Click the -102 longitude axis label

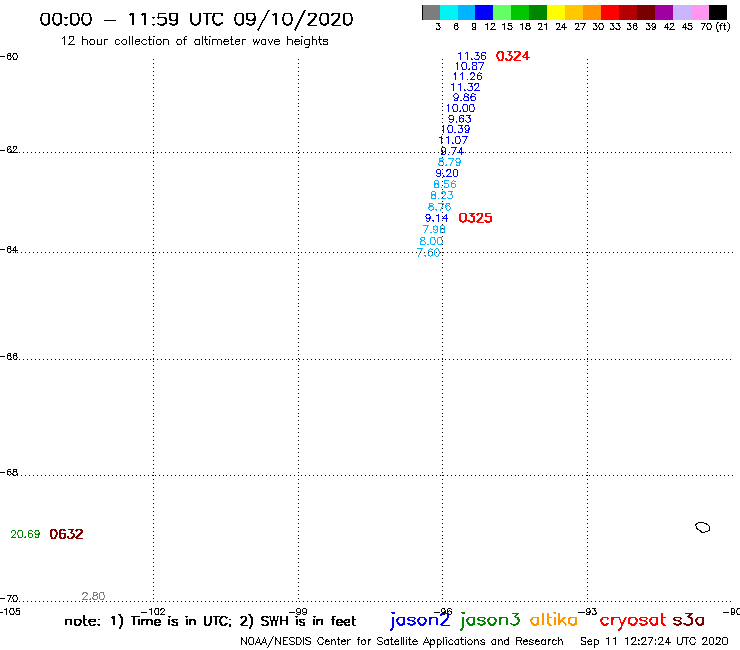pos(153,612)
